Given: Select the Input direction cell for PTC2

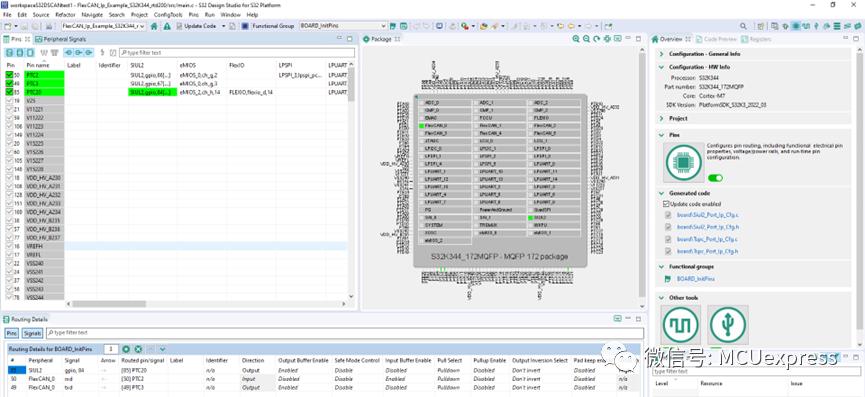Looking at the screenshot, I should tap(258, 379).
